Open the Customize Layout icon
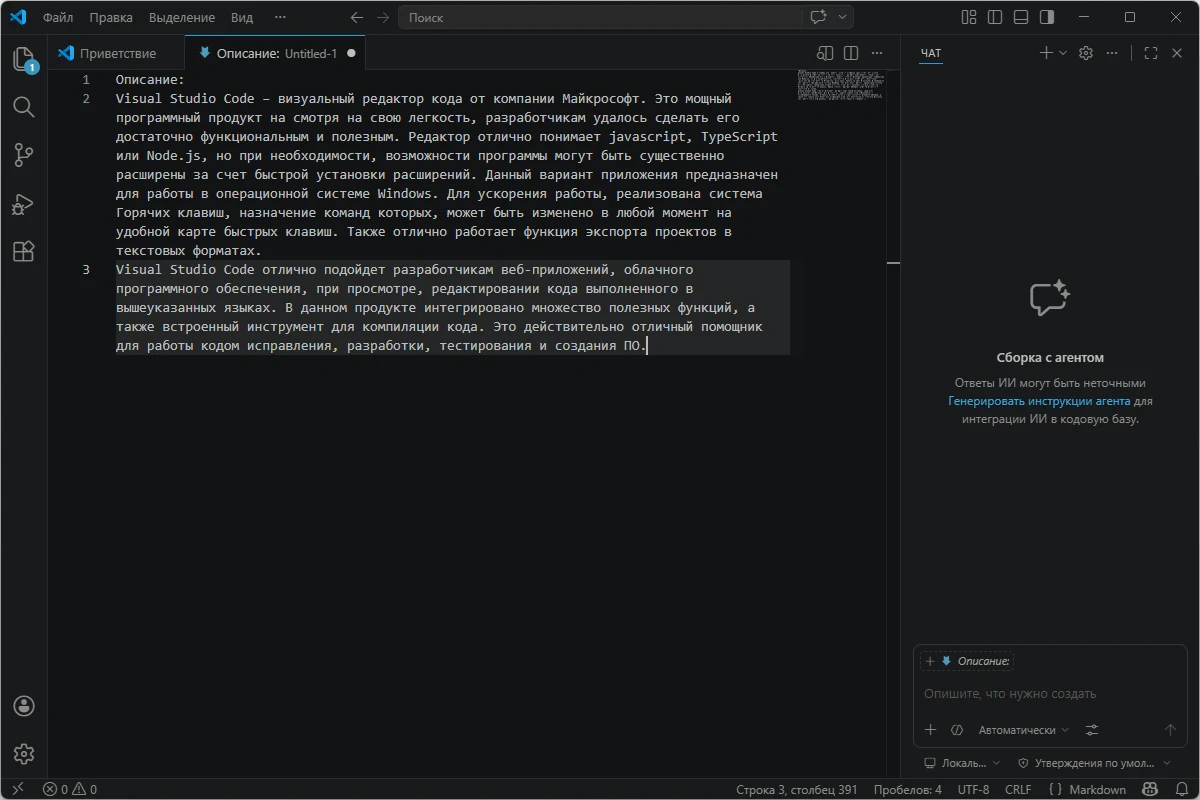This screenshot has height=800, width=1200. click(x=968, y=17)
